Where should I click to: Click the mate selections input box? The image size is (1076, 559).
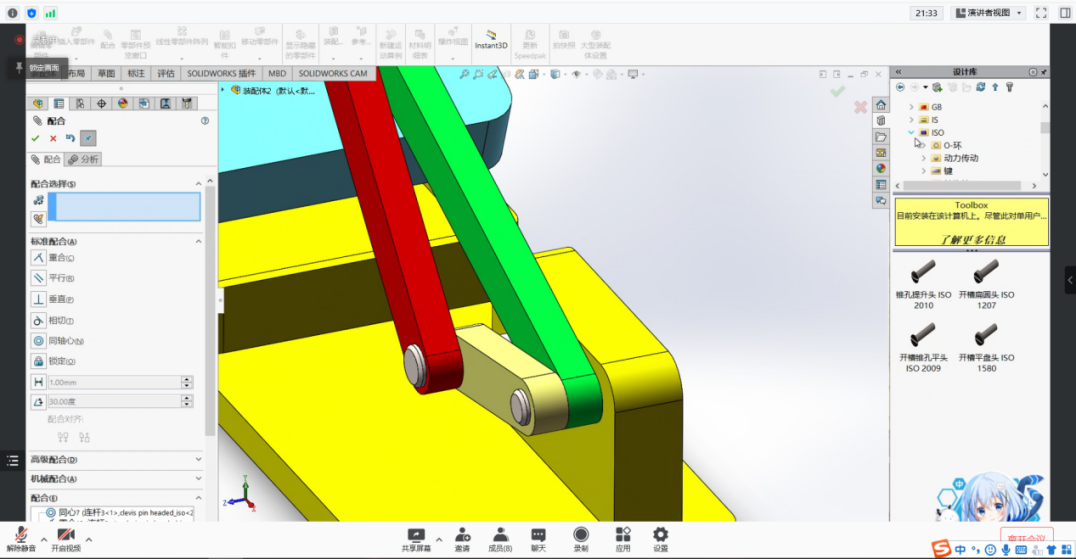point(124,206)
